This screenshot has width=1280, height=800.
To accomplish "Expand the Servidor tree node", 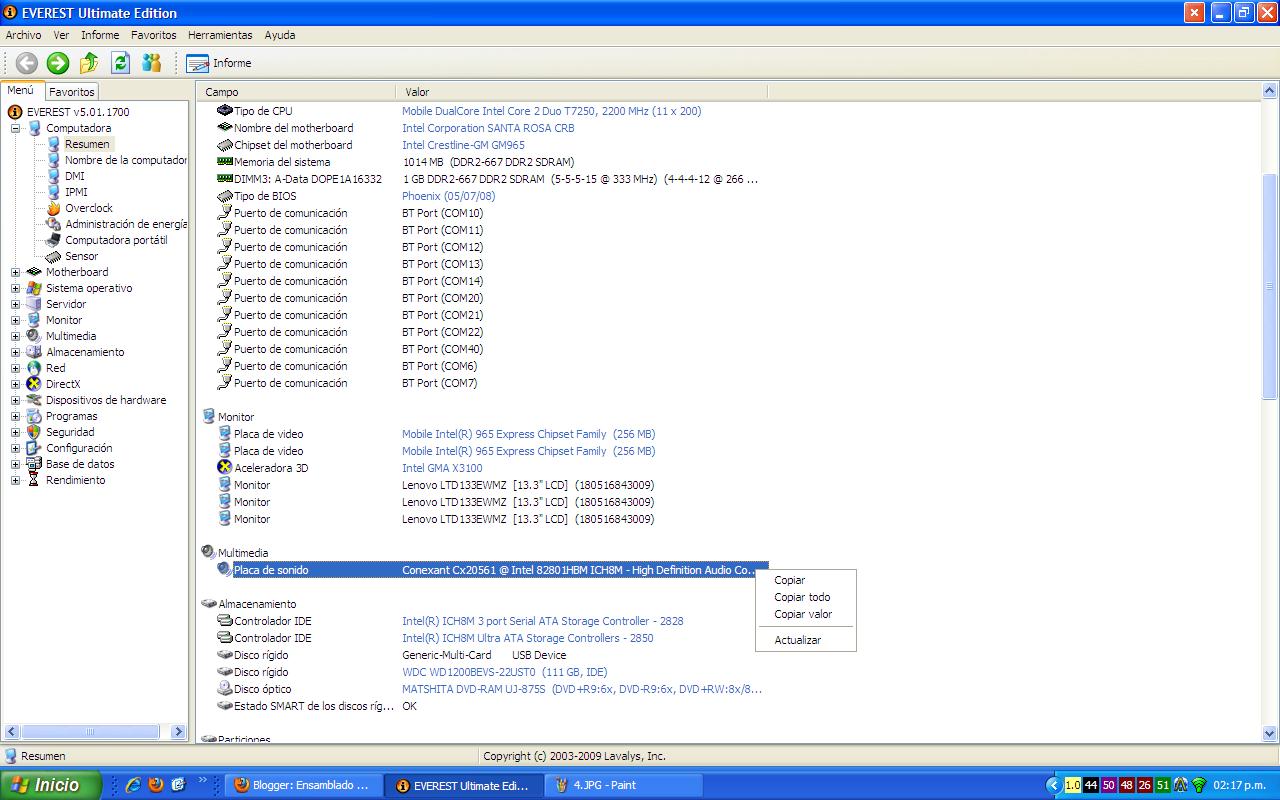I will point(16,304).
